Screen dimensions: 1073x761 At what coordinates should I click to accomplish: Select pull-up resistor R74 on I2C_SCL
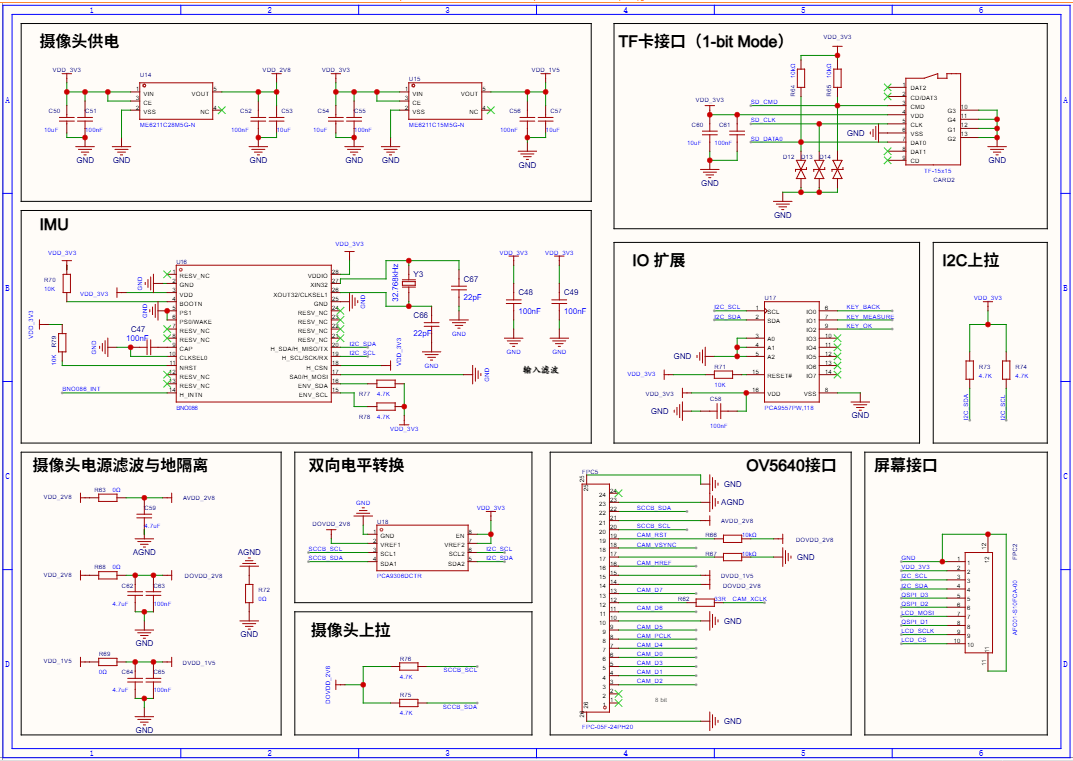[x=1005, y=370]
